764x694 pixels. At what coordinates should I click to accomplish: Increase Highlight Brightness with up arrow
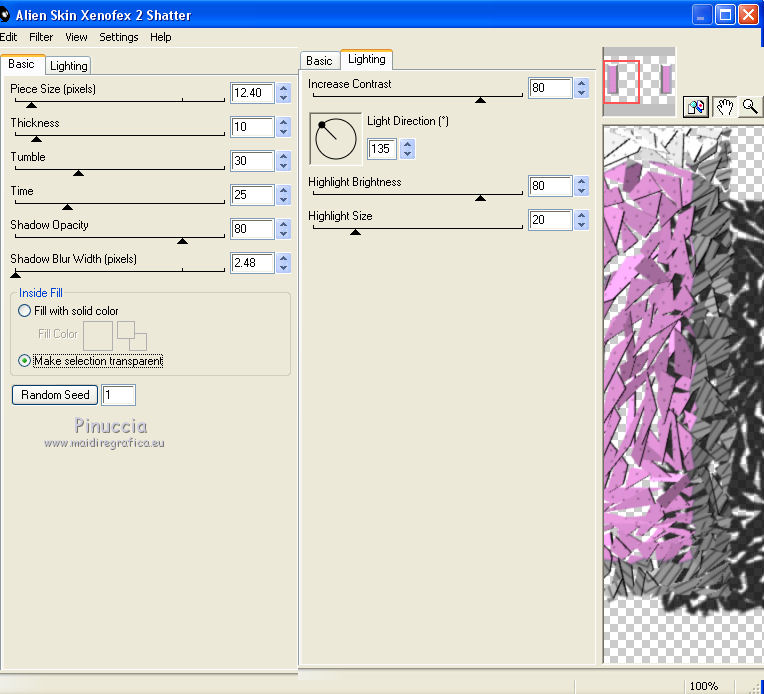tap(581, 181)
